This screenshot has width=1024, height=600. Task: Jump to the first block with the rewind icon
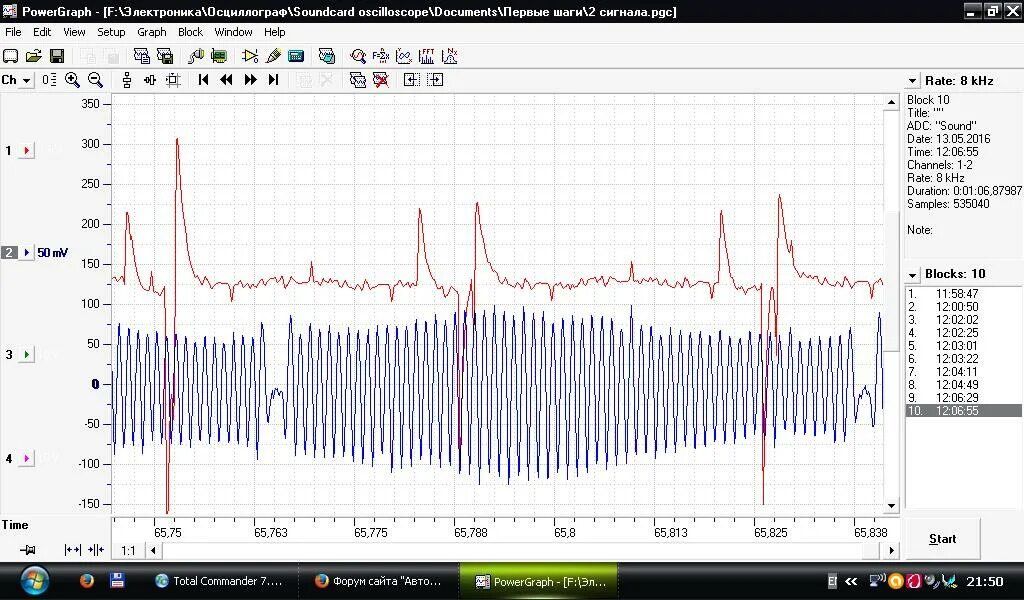coord(203,80)
